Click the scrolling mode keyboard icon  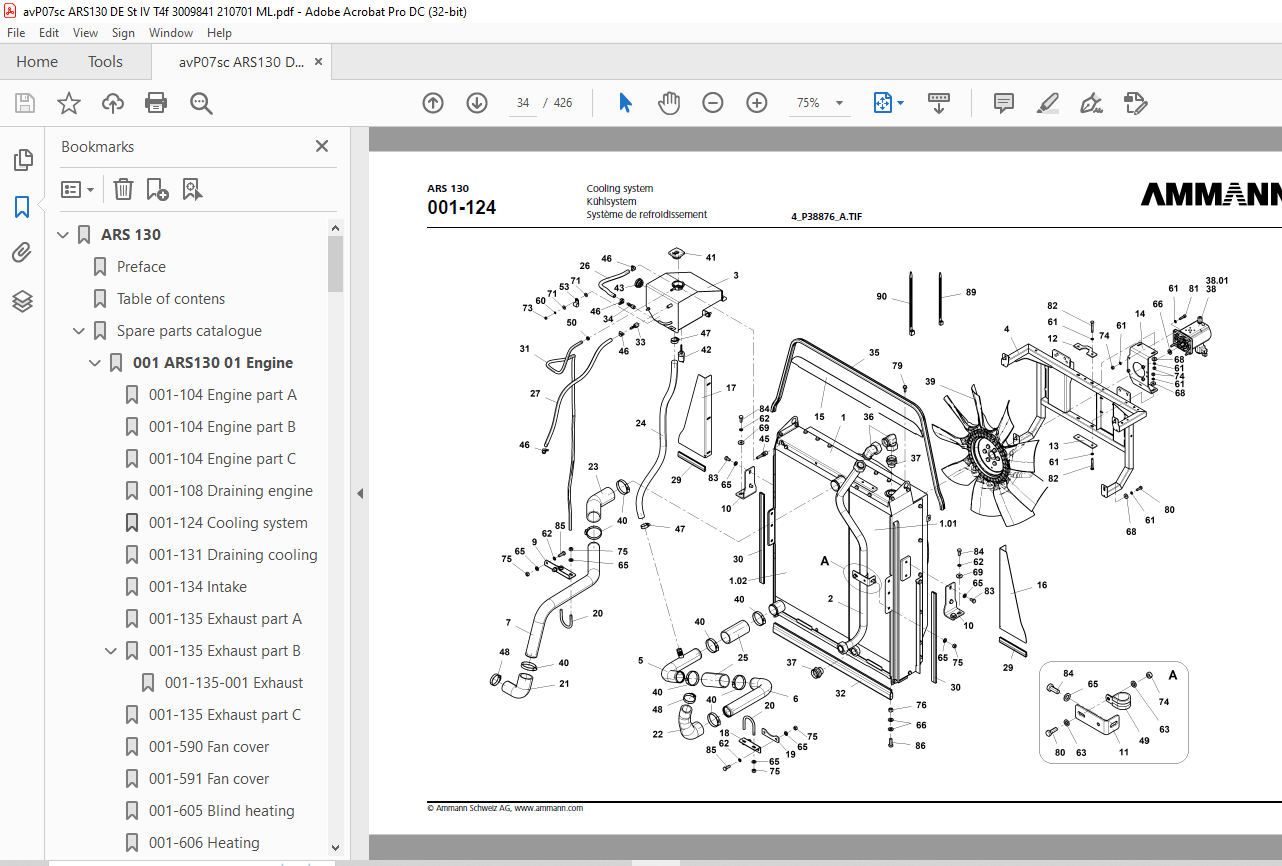[939, 103]
